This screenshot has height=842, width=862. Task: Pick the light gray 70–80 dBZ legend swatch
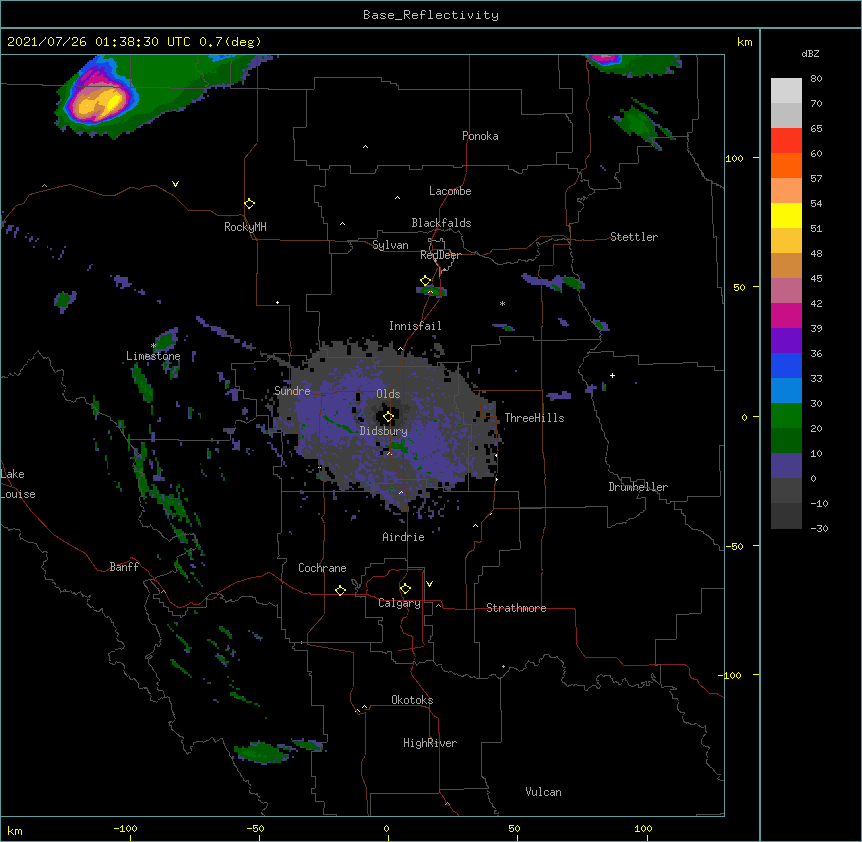pos(786,91)
